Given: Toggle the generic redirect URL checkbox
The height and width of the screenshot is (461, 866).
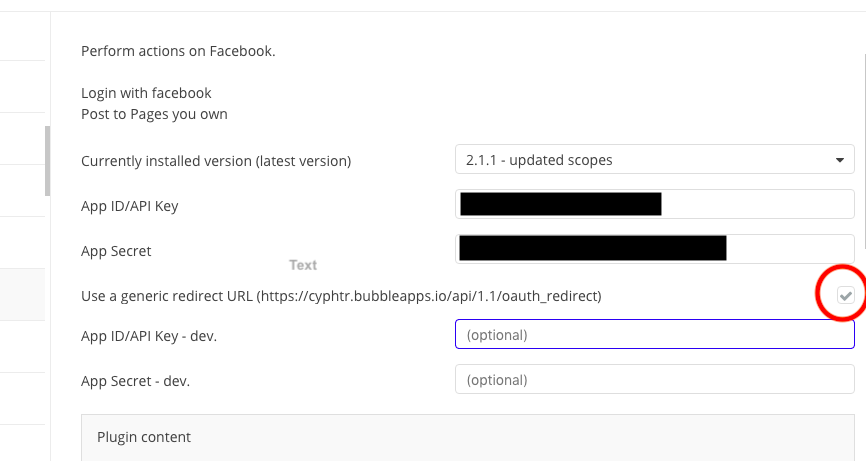Looking at the screenshot, I should pyautogui.click(x=846, y=295).
